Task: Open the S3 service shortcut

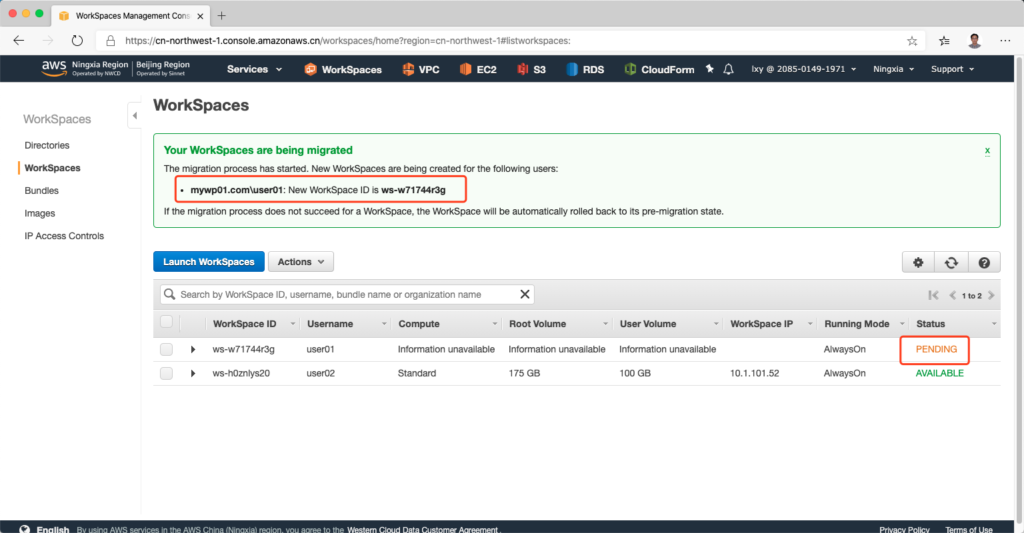Action: pyautogui.click(x=531, y=69)
